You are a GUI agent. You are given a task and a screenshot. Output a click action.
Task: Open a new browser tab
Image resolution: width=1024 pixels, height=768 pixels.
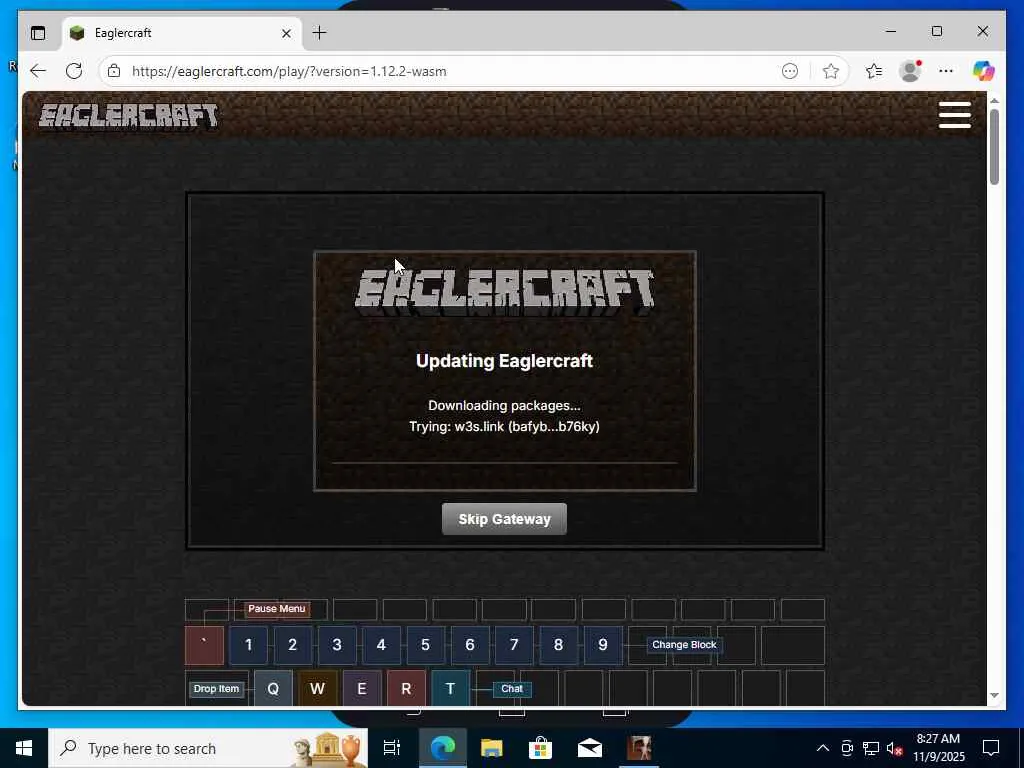tap(319, 33)
